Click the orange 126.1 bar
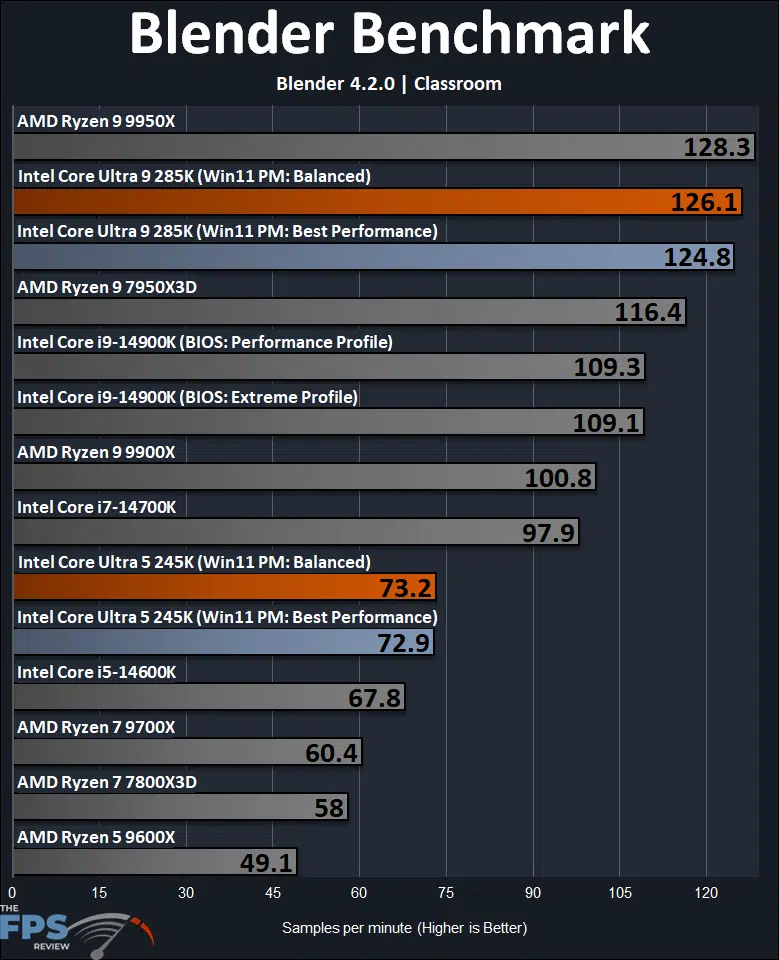779x960 pixels. pos(377,202)
